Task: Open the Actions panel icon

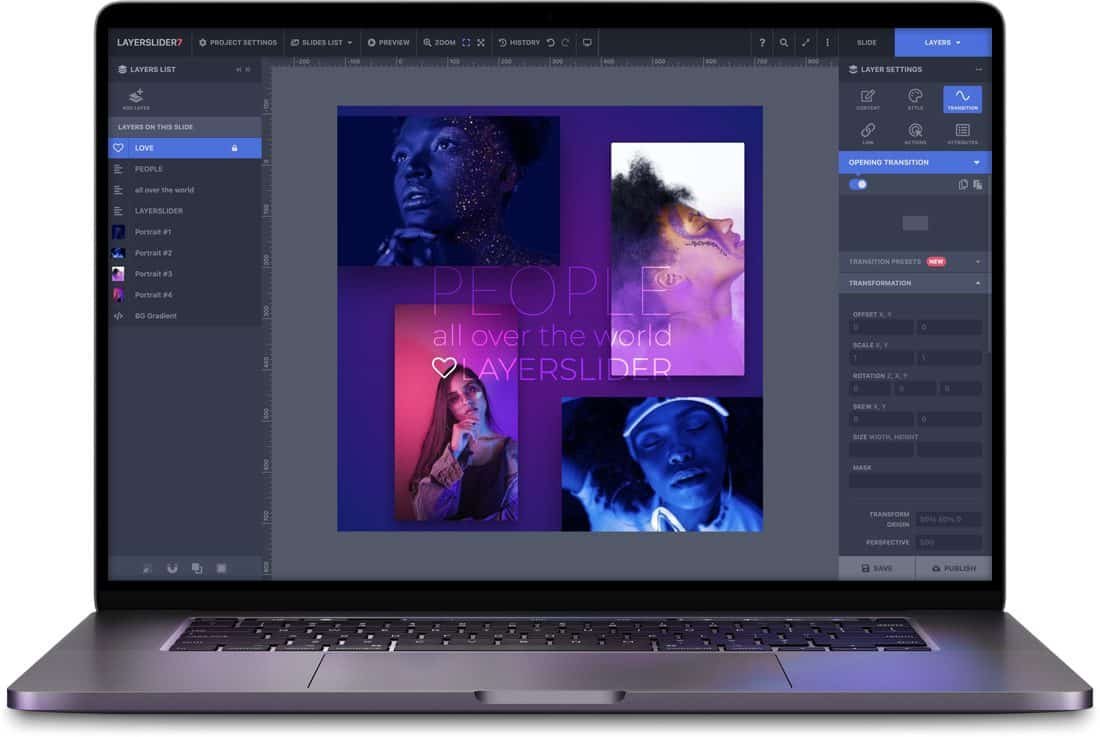Action: [915, 131]
